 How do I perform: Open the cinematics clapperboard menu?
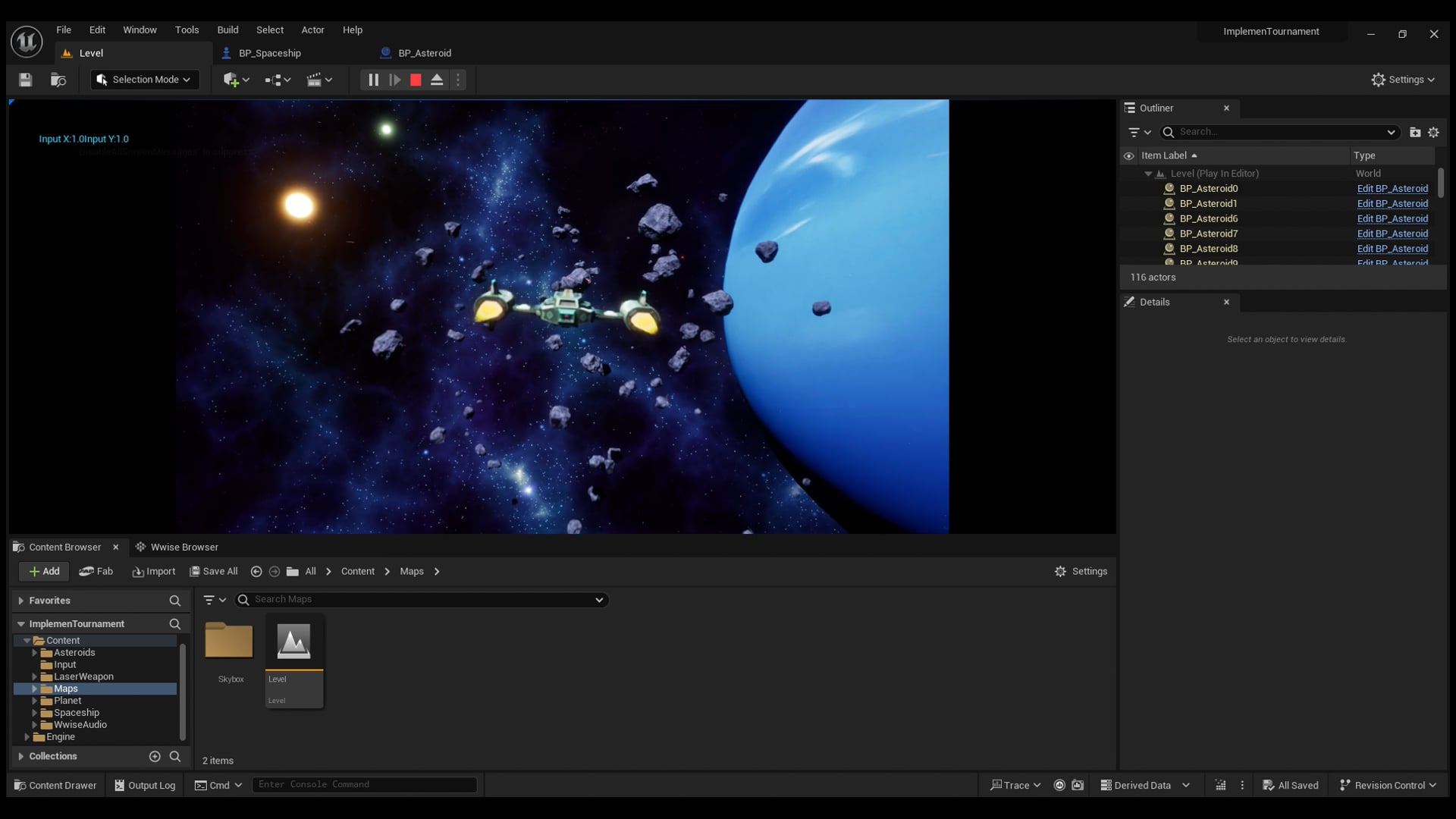click(319, 80)
